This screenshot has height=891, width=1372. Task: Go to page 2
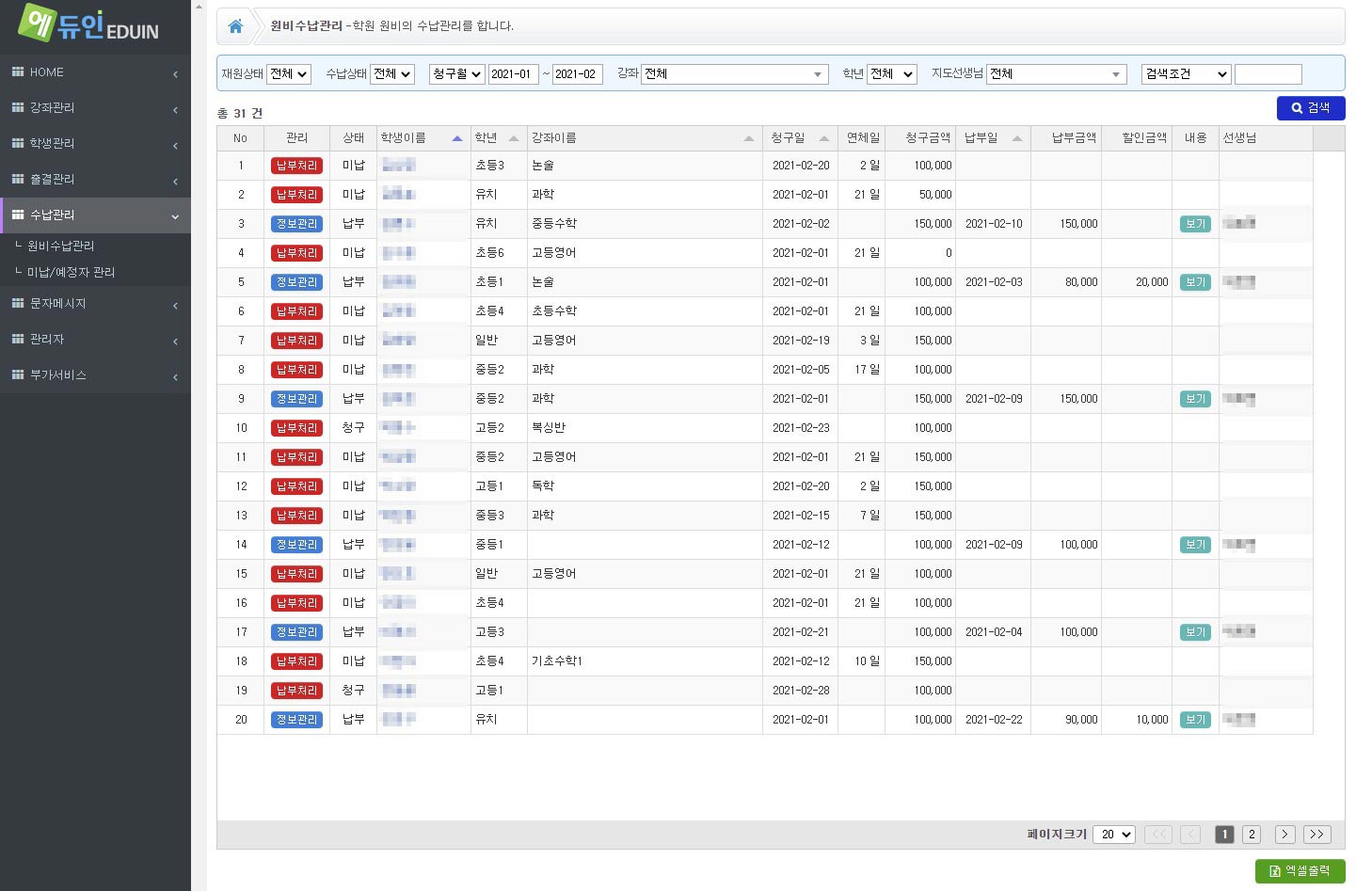(1252, 835)
